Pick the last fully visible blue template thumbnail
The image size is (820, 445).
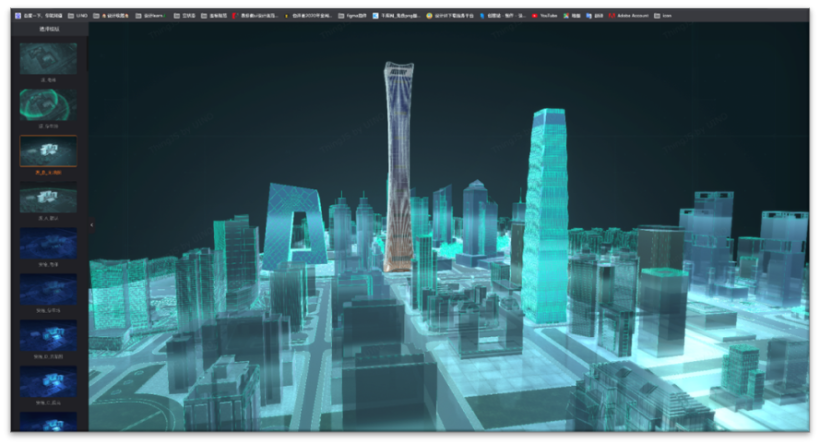[48, 382]
